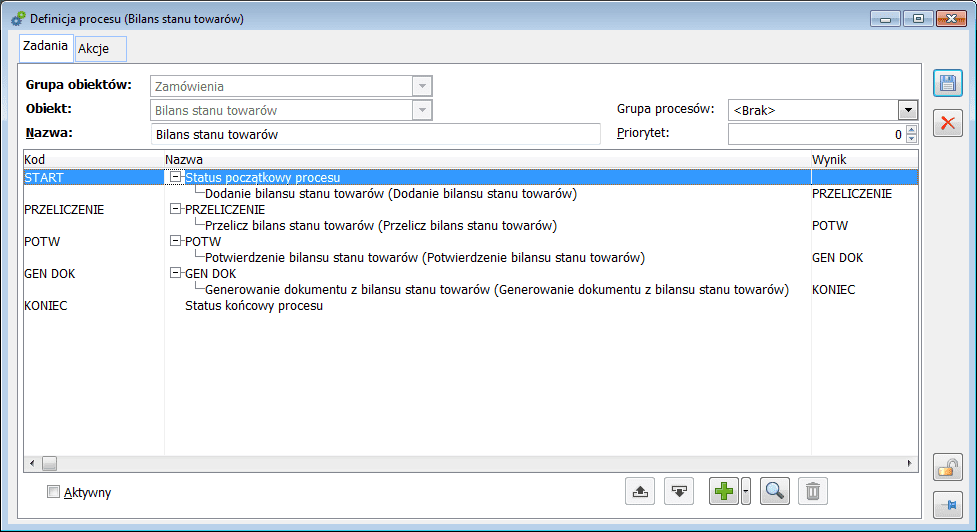Collapse the Status początkowy procesu node
The height and width of the screenshot is (532, 977).
(x=176, y=177)
